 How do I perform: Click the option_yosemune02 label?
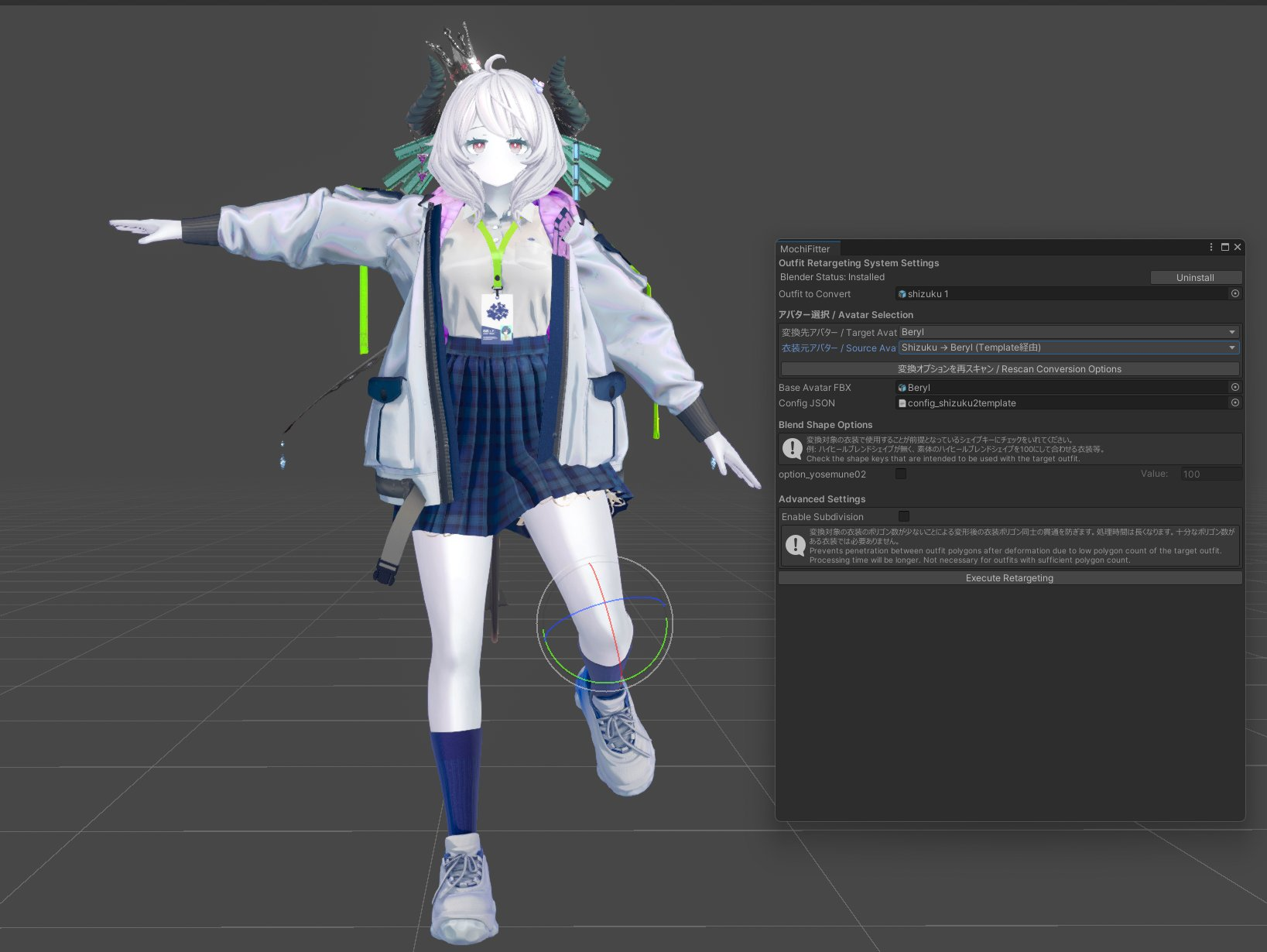click(822, 474)
